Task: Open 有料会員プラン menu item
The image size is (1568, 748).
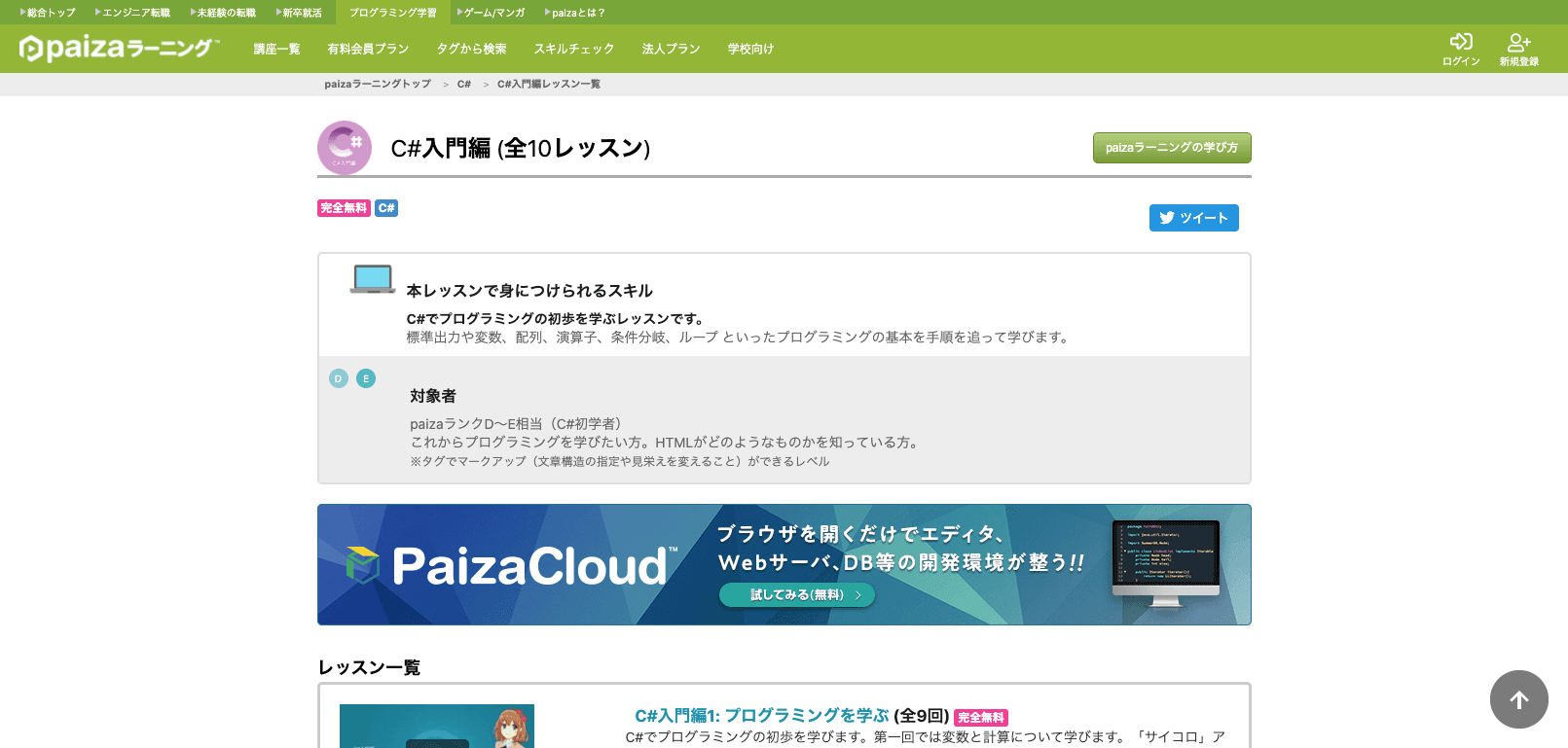Action: (368, 49)
